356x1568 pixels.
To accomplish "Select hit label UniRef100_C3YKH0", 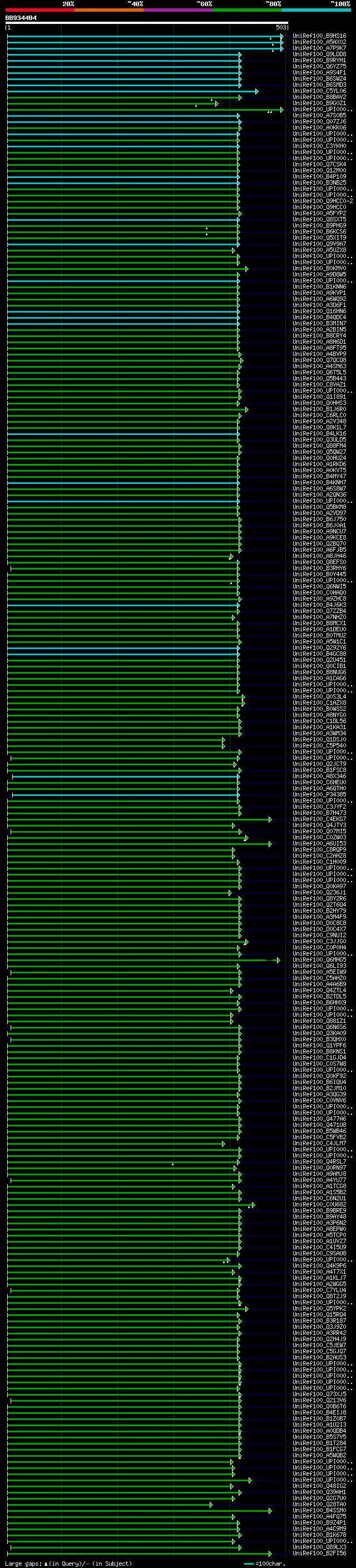I will [x=319, y=146].
